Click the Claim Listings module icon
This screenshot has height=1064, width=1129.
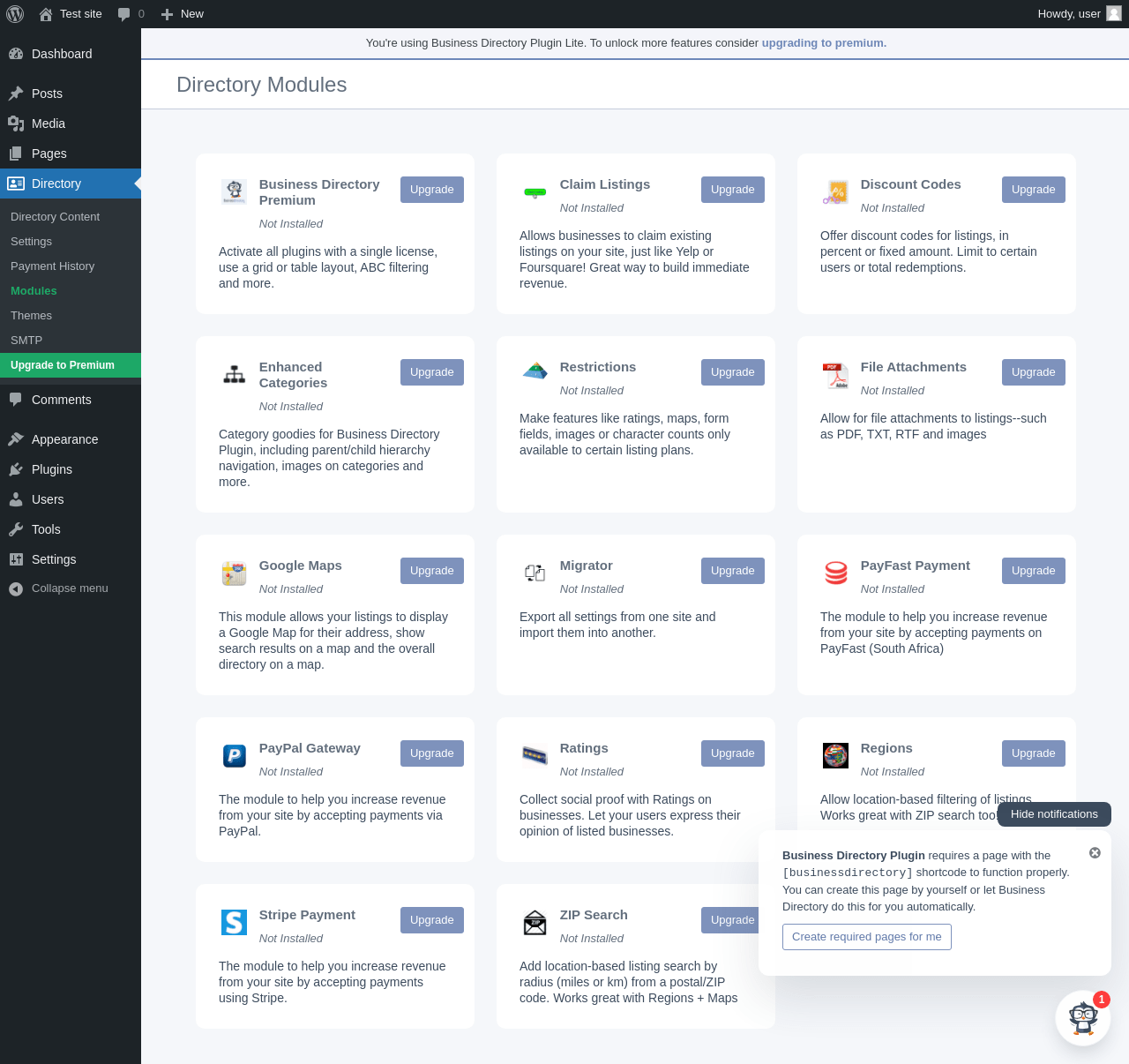535,191
